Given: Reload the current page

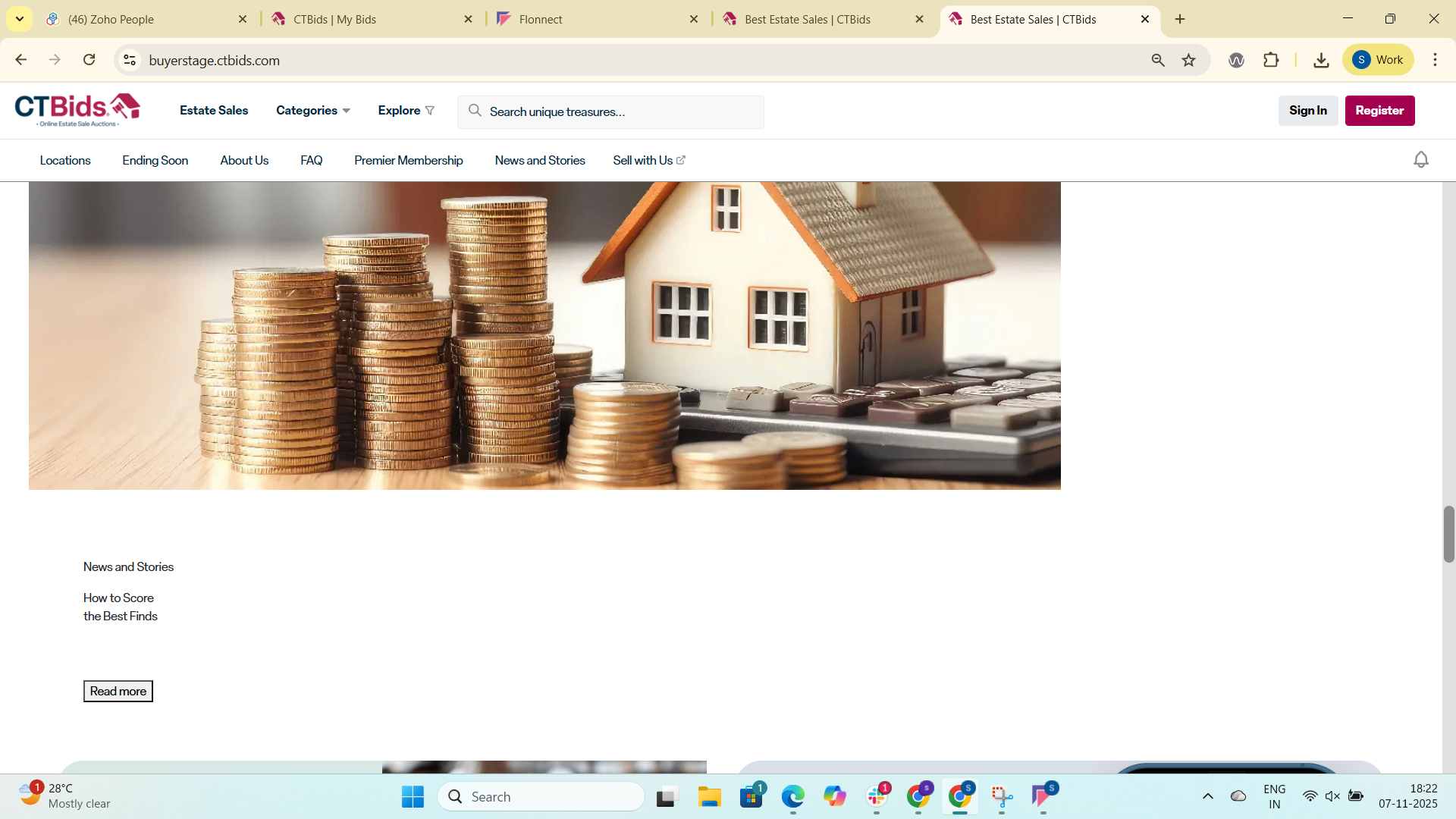Looking at the screenshot, I should pyautogui.click(x=89, y=60).
